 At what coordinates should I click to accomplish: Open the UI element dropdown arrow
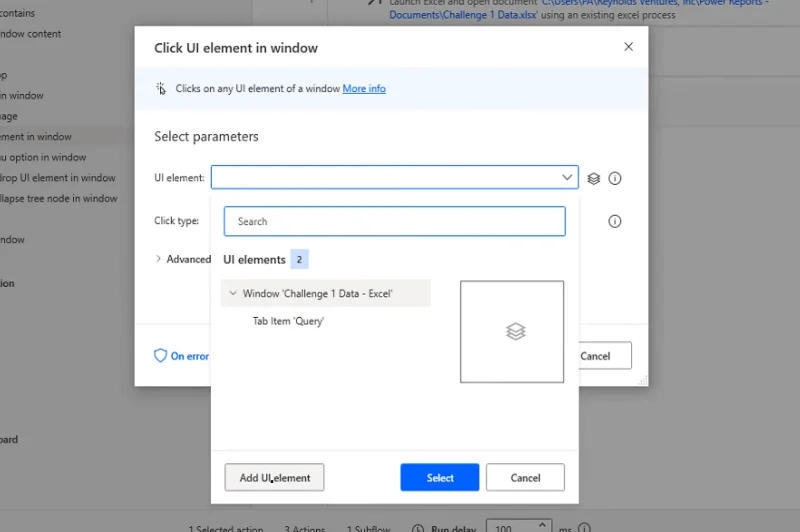(567, 178)
